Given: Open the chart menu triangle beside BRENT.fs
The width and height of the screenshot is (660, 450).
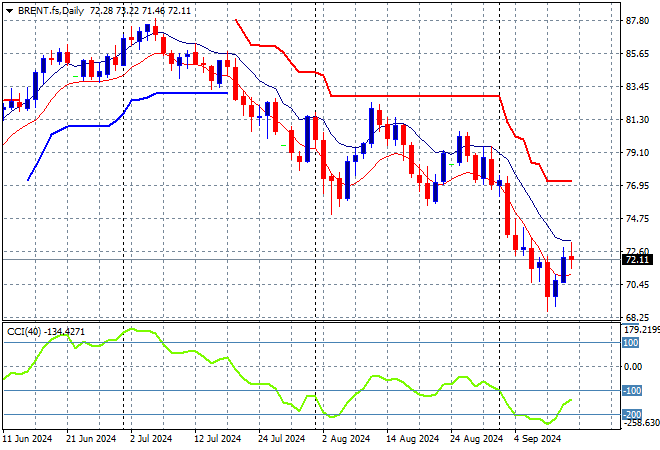Looking at the screenshot, I should click(9, 11).
